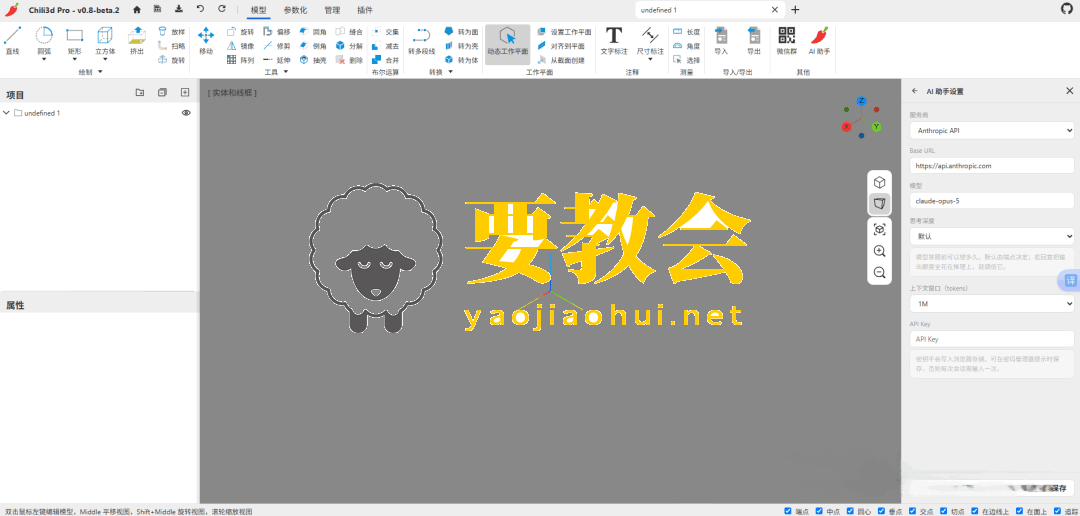Toggle 交点 intersection snap checkbox
1080x516 pixels.
coord(912,511)
